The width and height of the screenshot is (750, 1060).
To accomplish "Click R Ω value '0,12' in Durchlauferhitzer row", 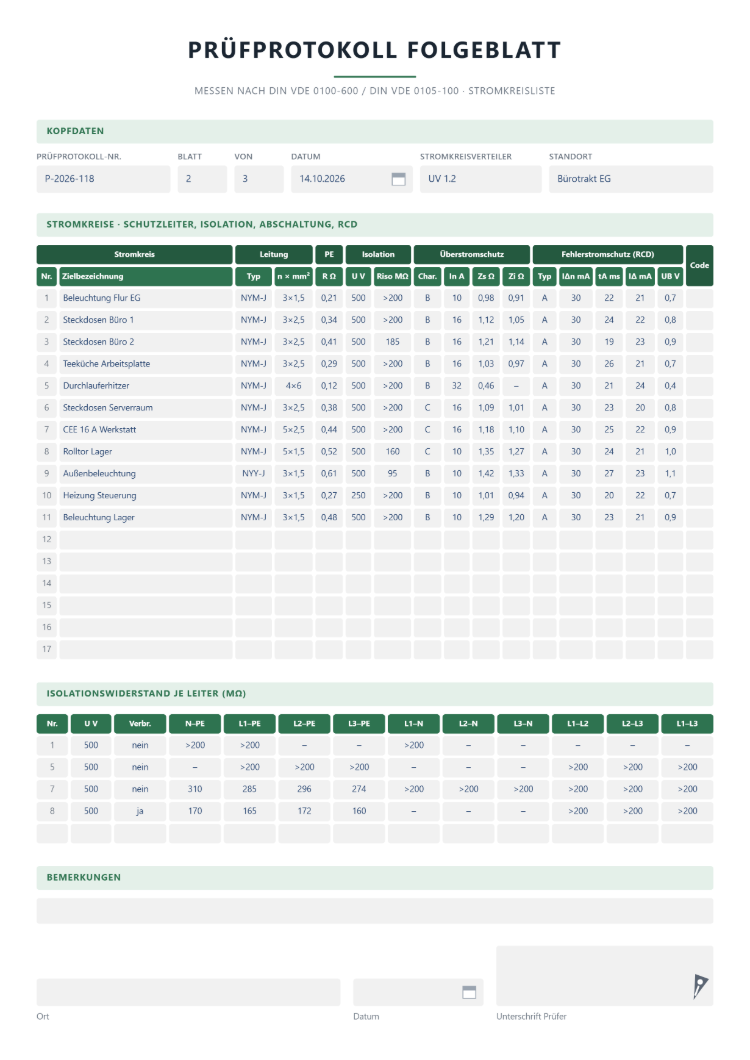I will pyautogui.click(x=329, y=386).
